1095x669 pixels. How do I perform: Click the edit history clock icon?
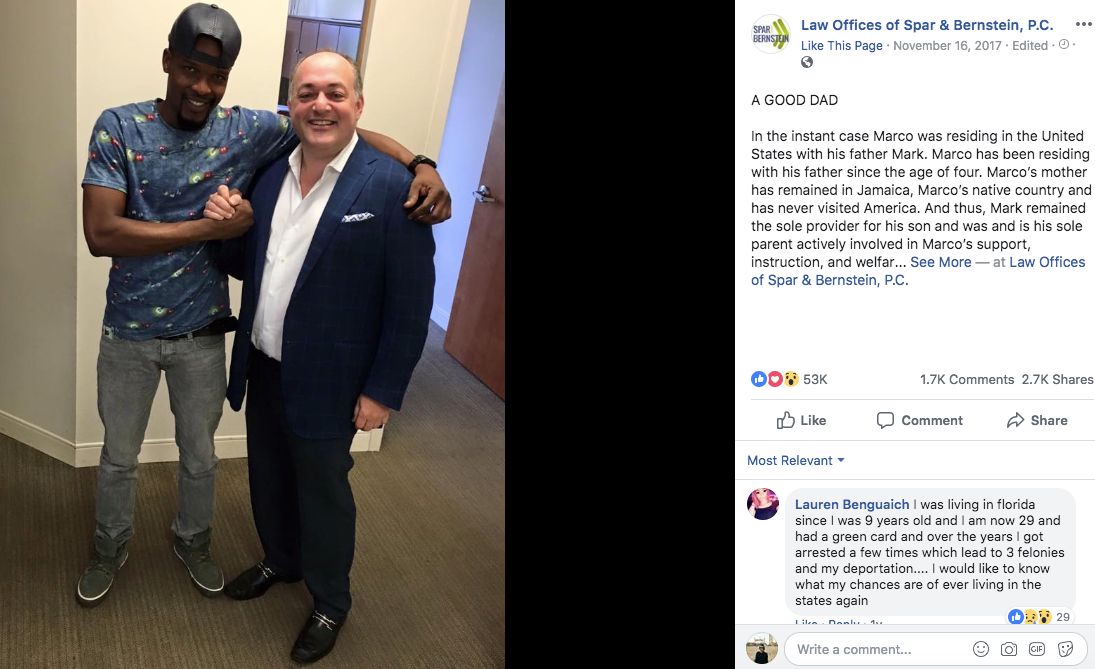point(1064,45)
